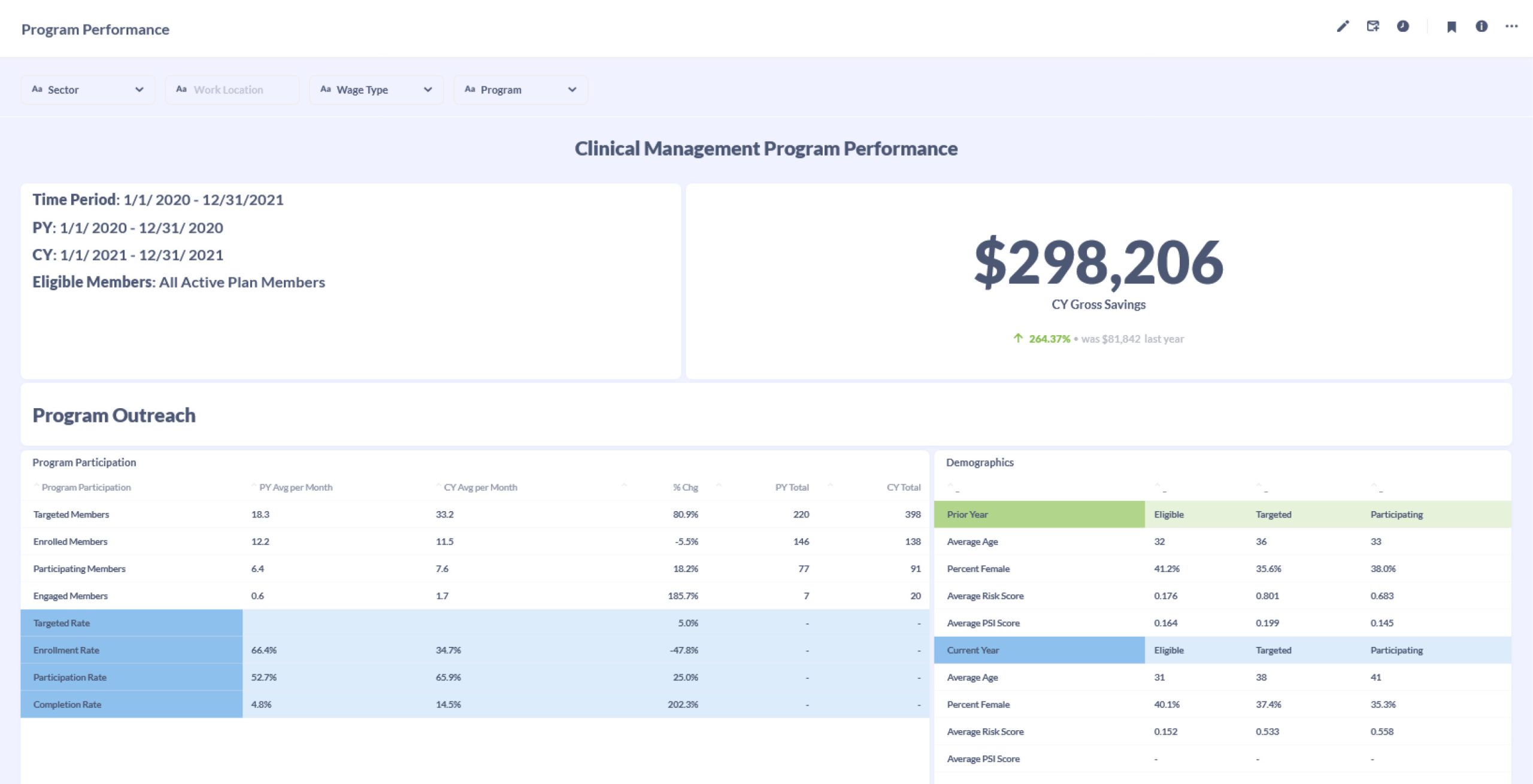
Task: Click the Wage Type chevron arrow
Action: pos(428,90)
